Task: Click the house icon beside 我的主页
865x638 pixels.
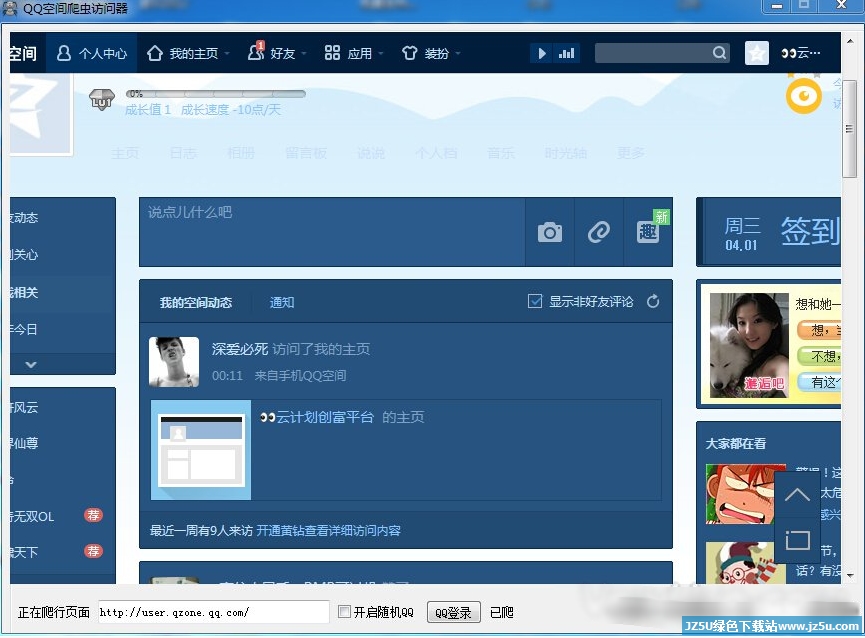Action: tap(154, 53)
